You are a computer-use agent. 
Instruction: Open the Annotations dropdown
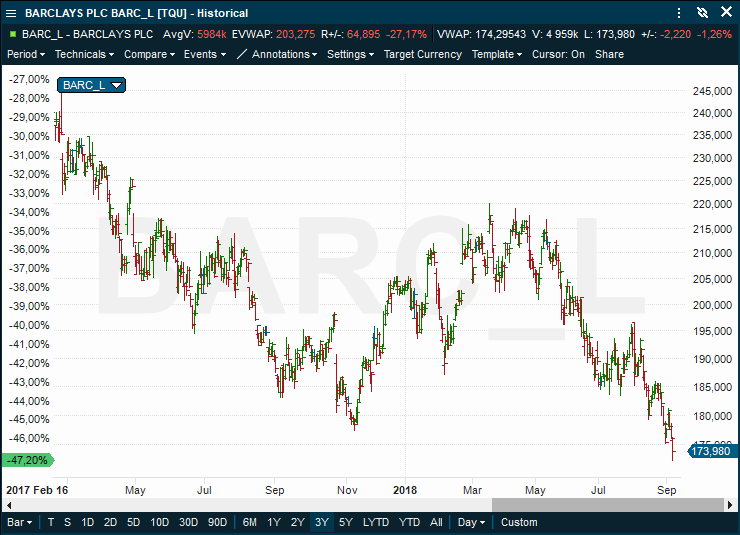click(x=285, y=54)
